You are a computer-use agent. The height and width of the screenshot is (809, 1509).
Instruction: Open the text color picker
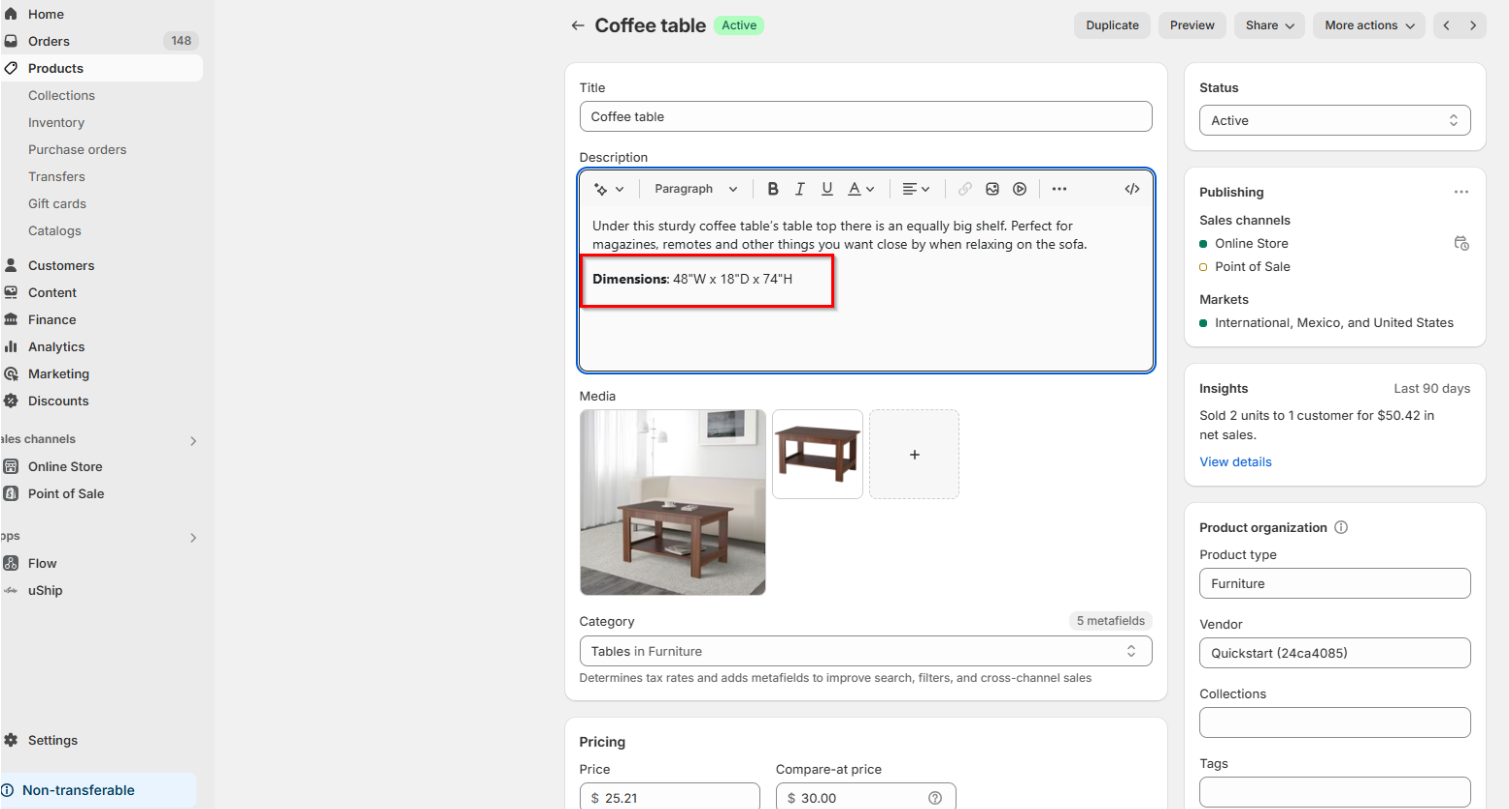(x=858, y=188)
